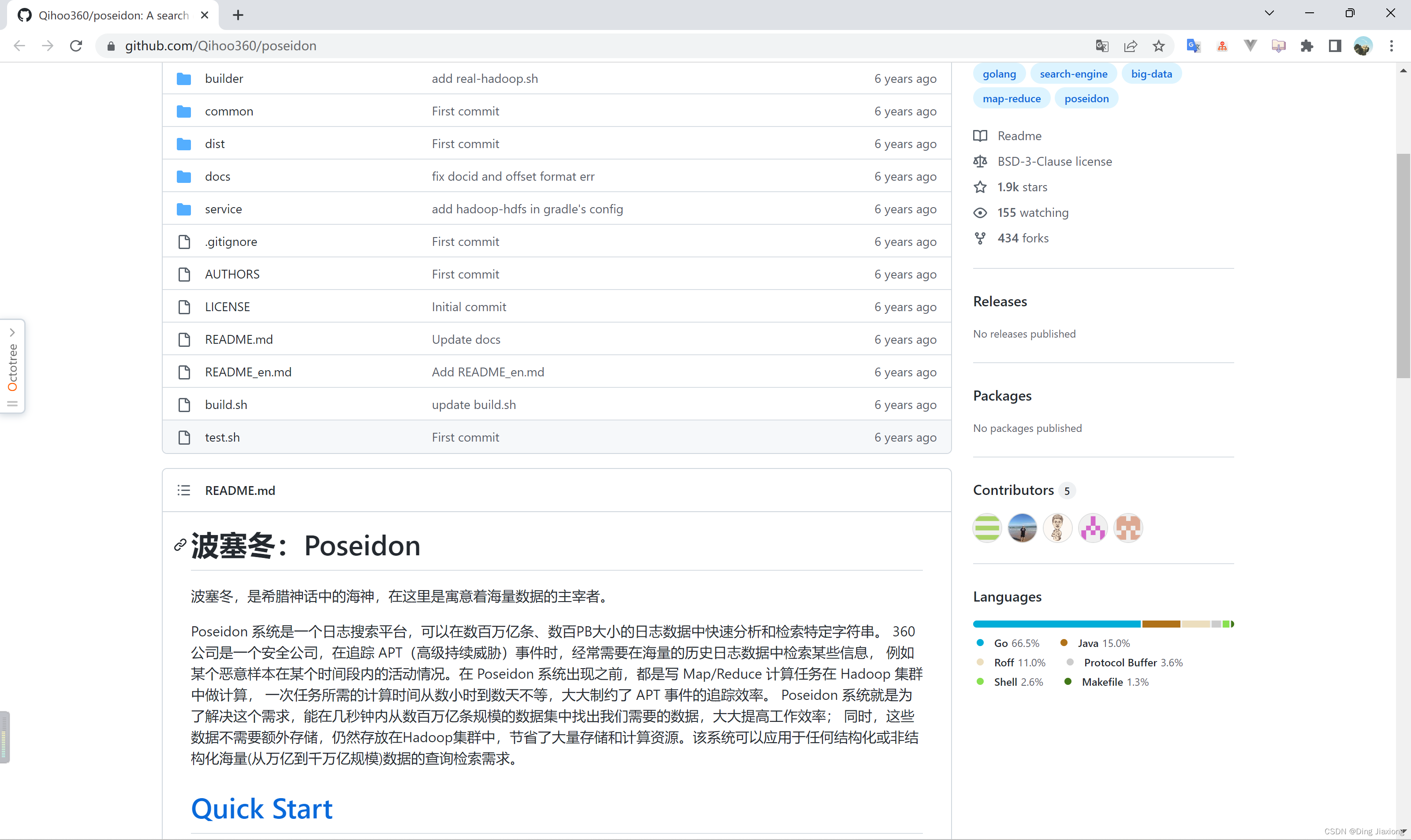
Task: Click the Protocol Buffer 3.6% language entry
Action: 1124,662
